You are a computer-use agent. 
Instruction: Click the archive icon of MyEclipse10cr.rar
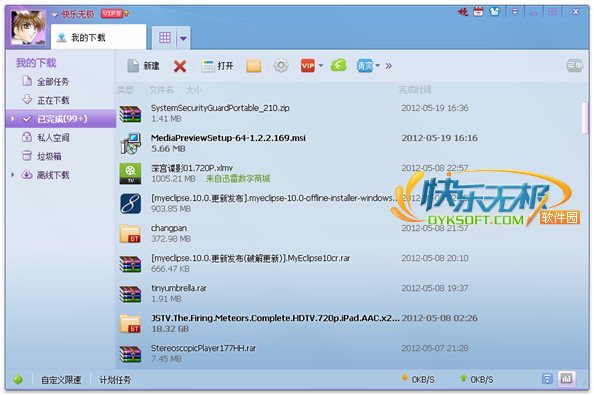pos(130,264)
